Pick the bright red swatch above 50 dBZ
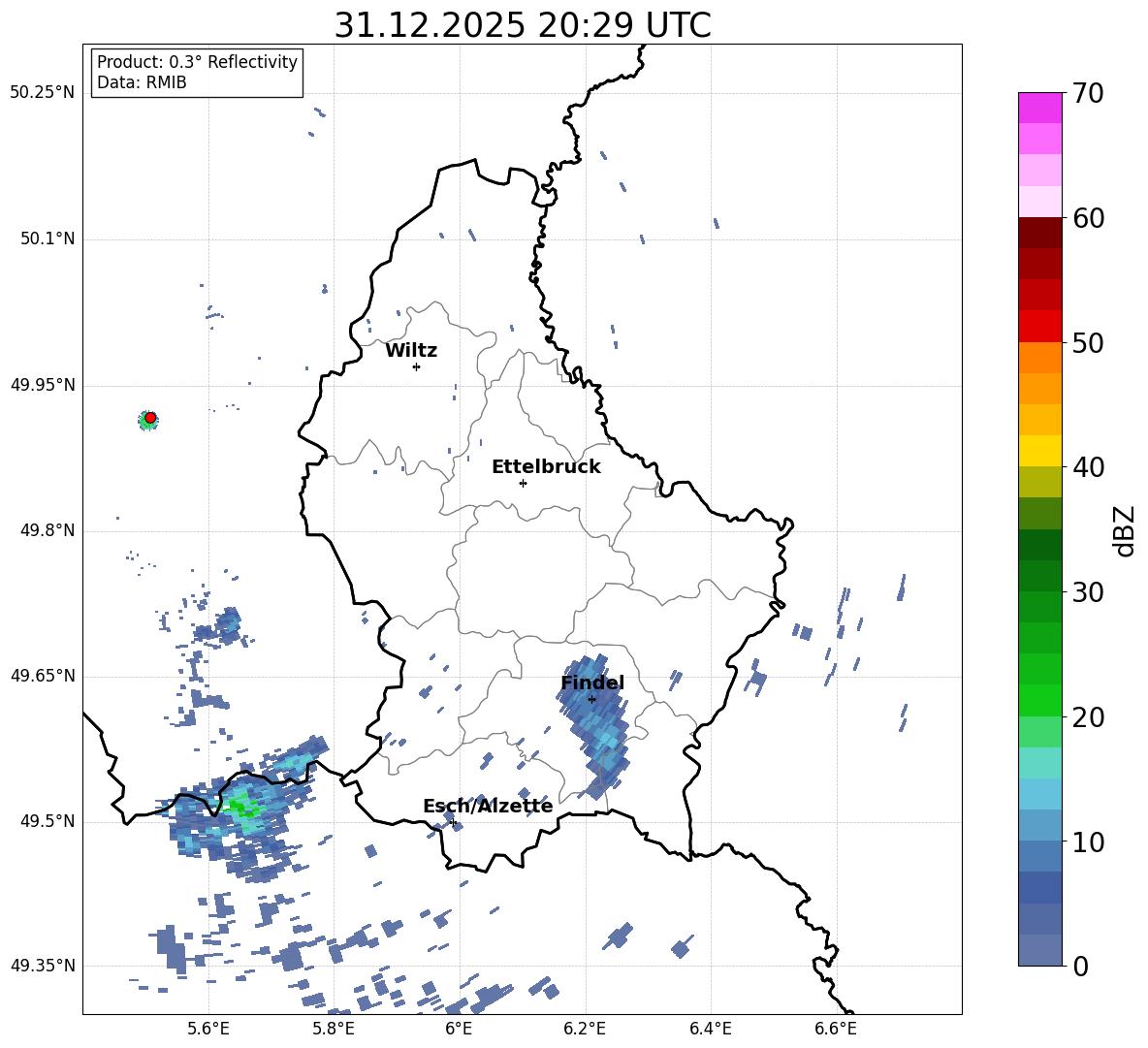This screenshot has height=1048, width=1148. coord(1039,327)
